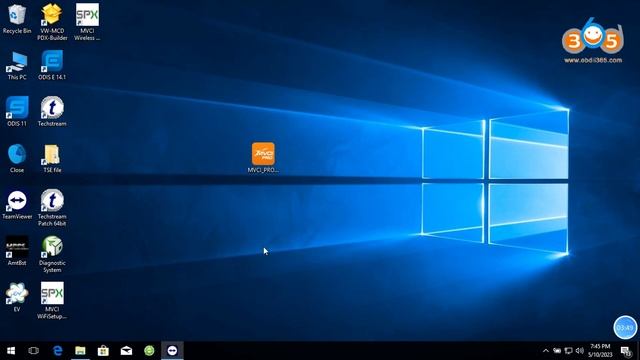Launch VW-MCD PDX-Builder shortcut
This screenshot has width=640, height=360.
click(52, 22)
